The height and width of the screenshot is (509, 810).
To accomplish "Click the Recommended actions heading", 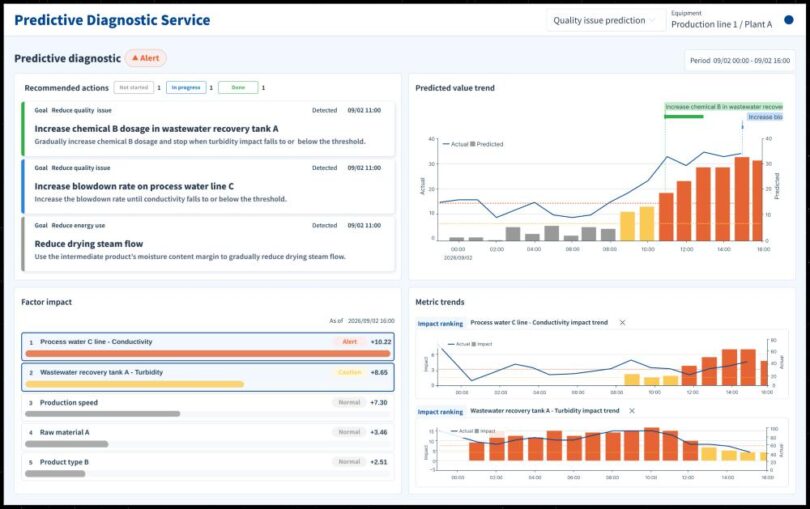I will [x=67, y=88].
